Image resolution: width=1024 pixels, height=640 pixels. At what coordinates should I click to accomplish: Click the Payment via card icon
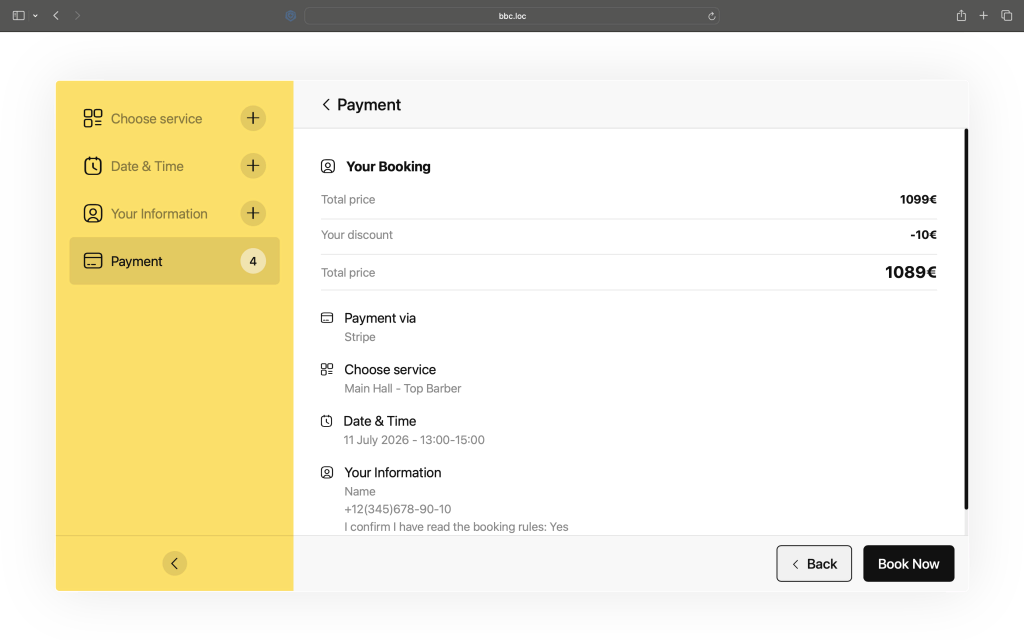(x=327, y=318)
